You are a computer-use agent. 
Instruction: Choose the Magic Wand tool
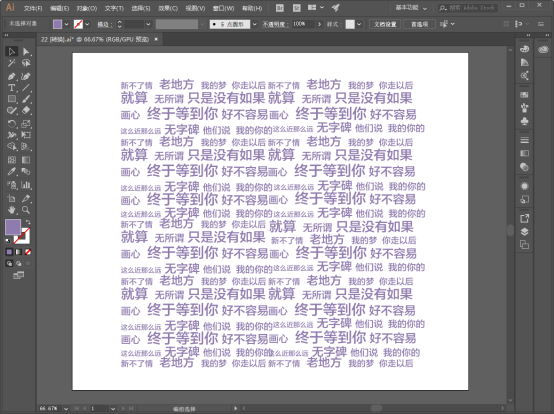(x=11, y=63)
